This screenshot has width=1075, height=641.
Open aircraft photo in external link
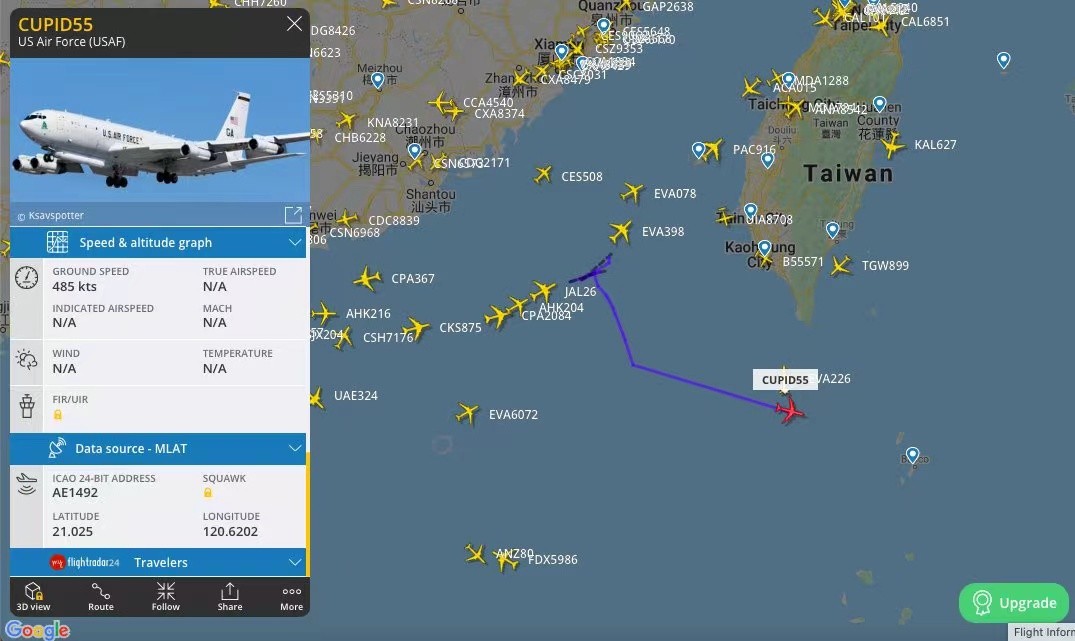[x=293, y=215]
